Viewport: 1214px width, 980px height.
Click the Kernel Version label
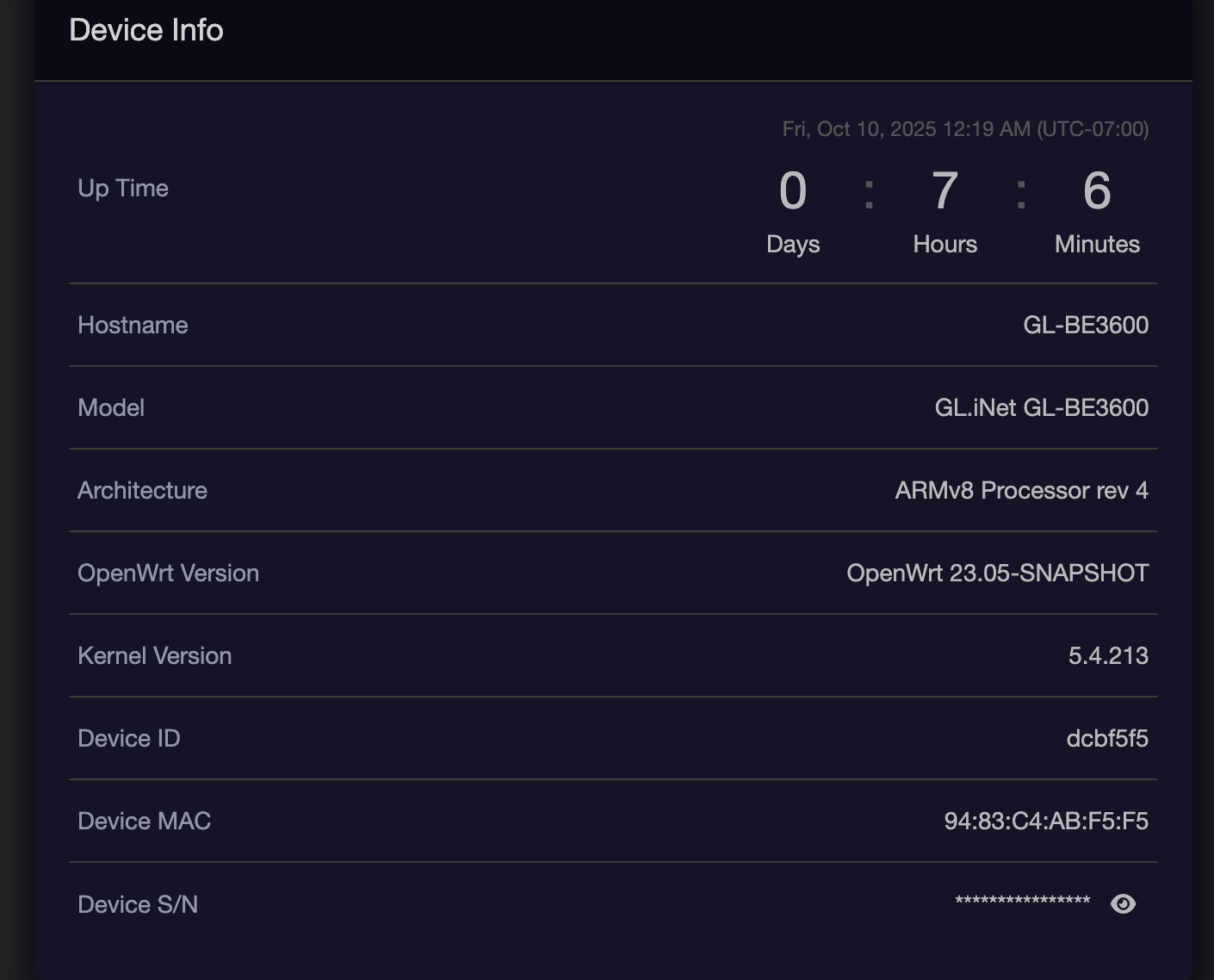click(x=154, y=655)
